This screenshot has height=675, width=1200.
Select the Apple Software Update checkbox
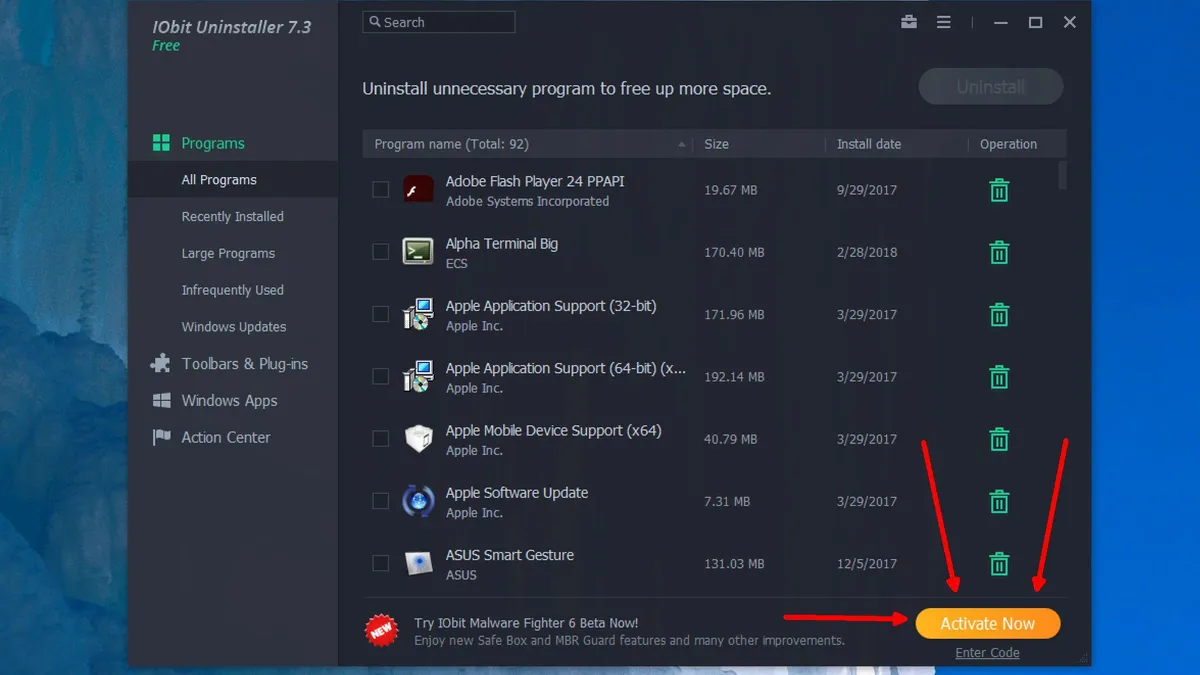[380, 500]
